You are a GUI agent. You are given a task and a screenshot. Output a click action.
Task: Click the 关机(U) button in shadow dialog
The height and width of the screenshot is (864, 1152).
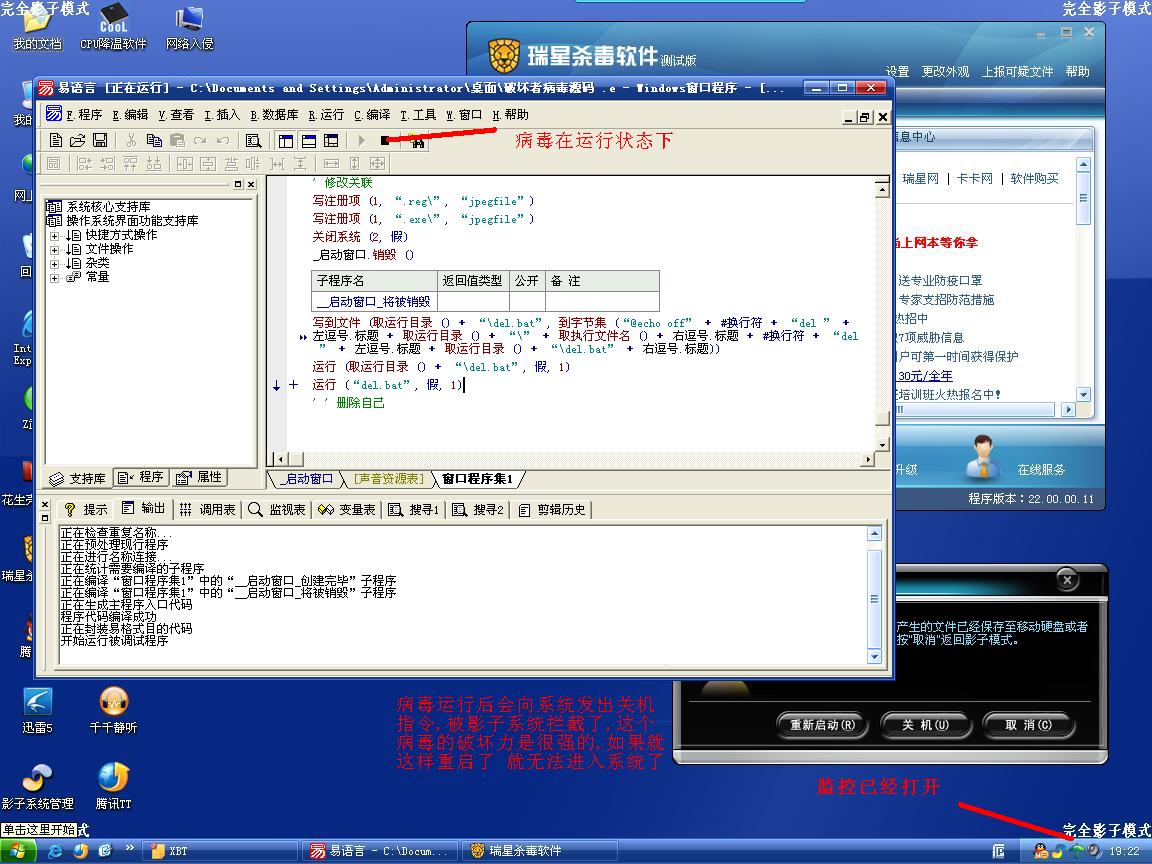(926, 724)
